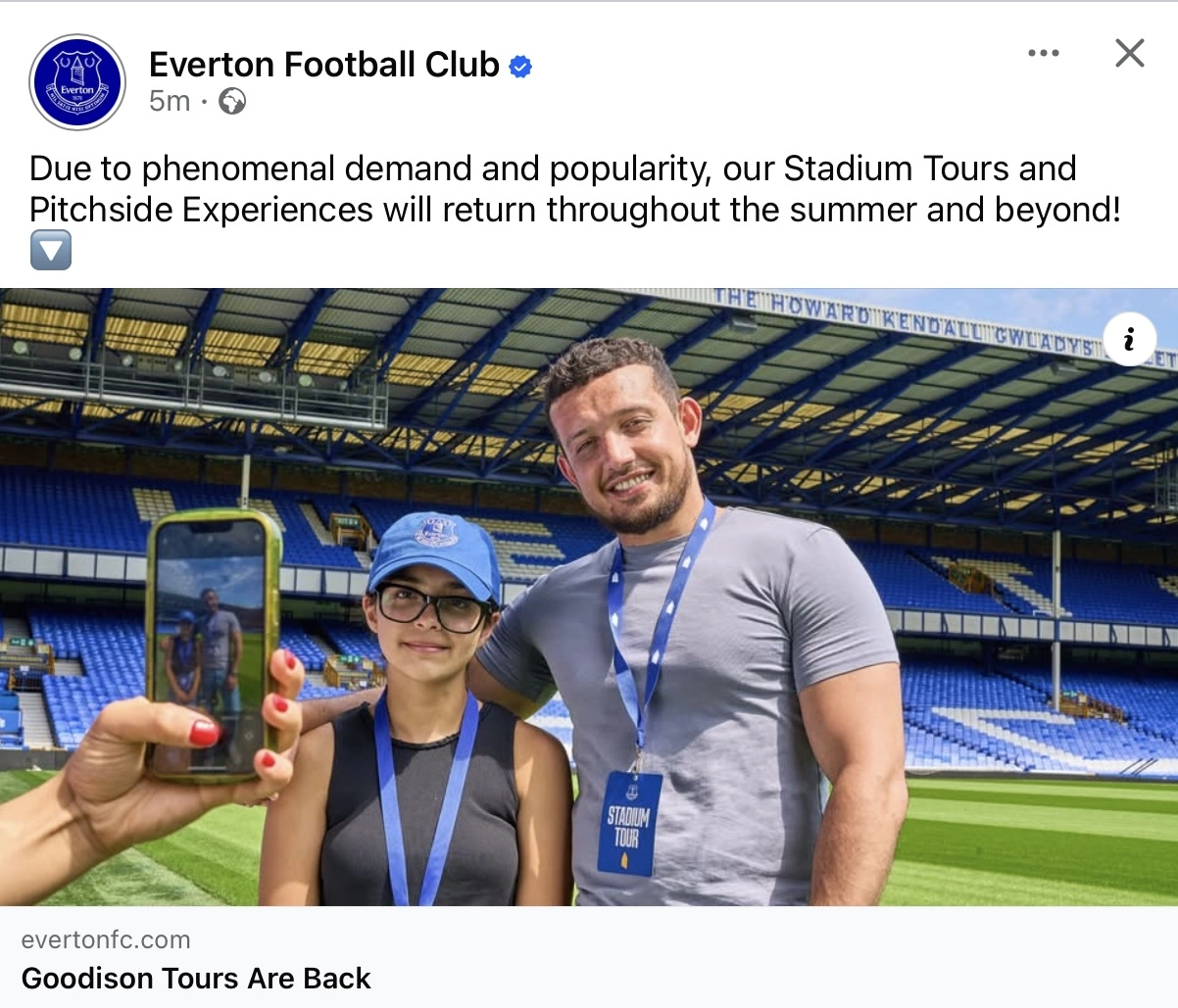Open the Goodison Tours Are Back headline
Viewport: 1178px width, 1008px height.
[x=196, y=978]
